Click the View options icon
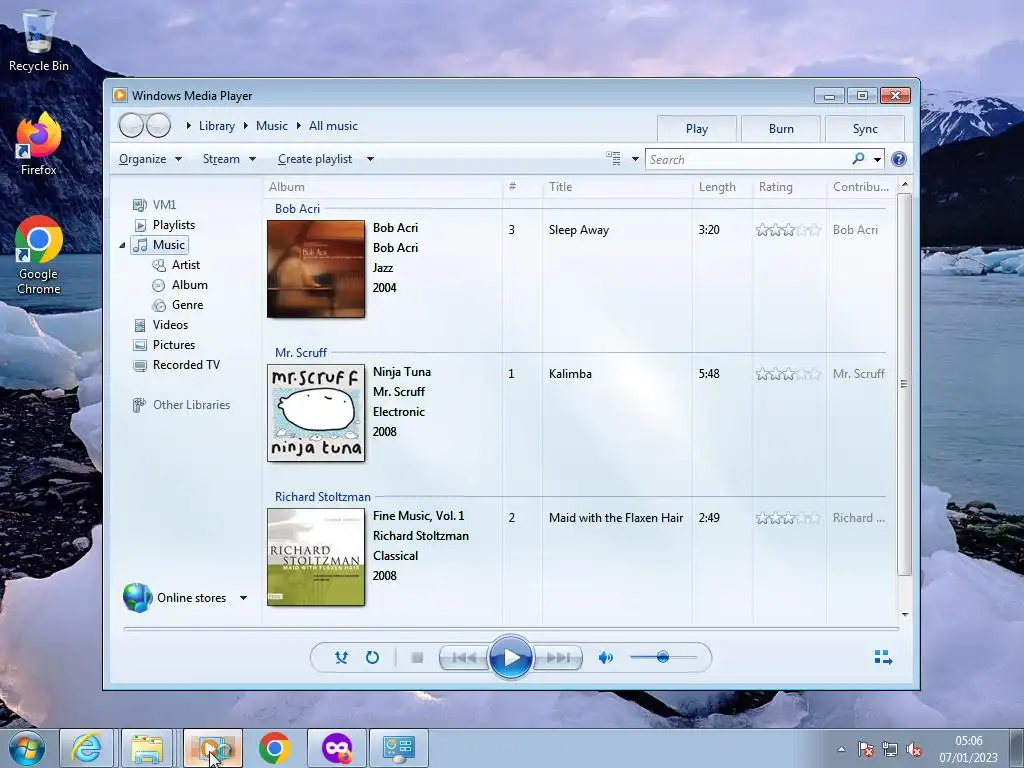1024x768 pixels. 613,159
